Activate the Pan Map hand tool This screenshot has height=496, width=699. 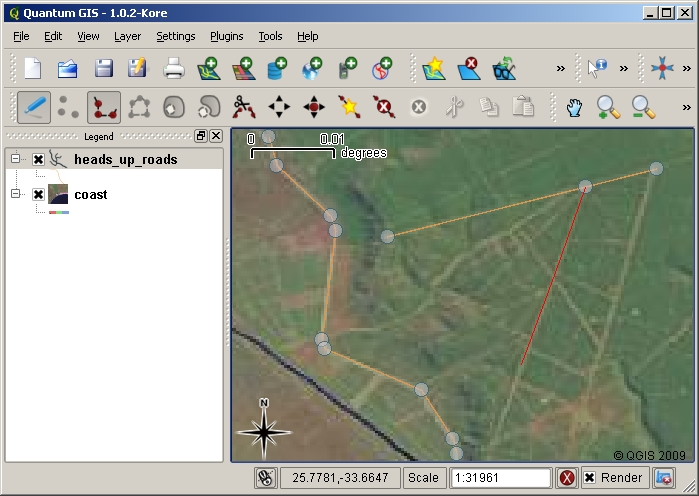(x=574, y=106)
